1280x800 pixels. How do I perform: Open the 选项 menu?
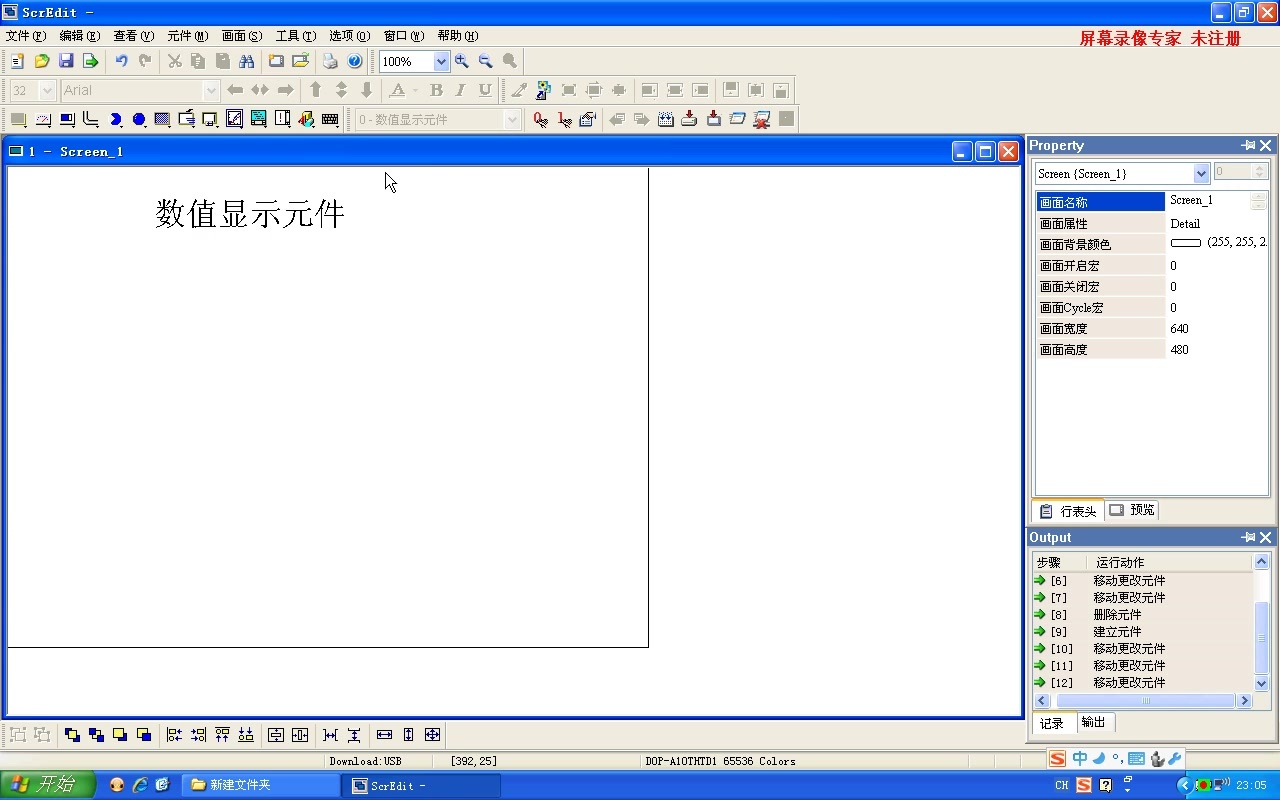[x=349, y=36]
